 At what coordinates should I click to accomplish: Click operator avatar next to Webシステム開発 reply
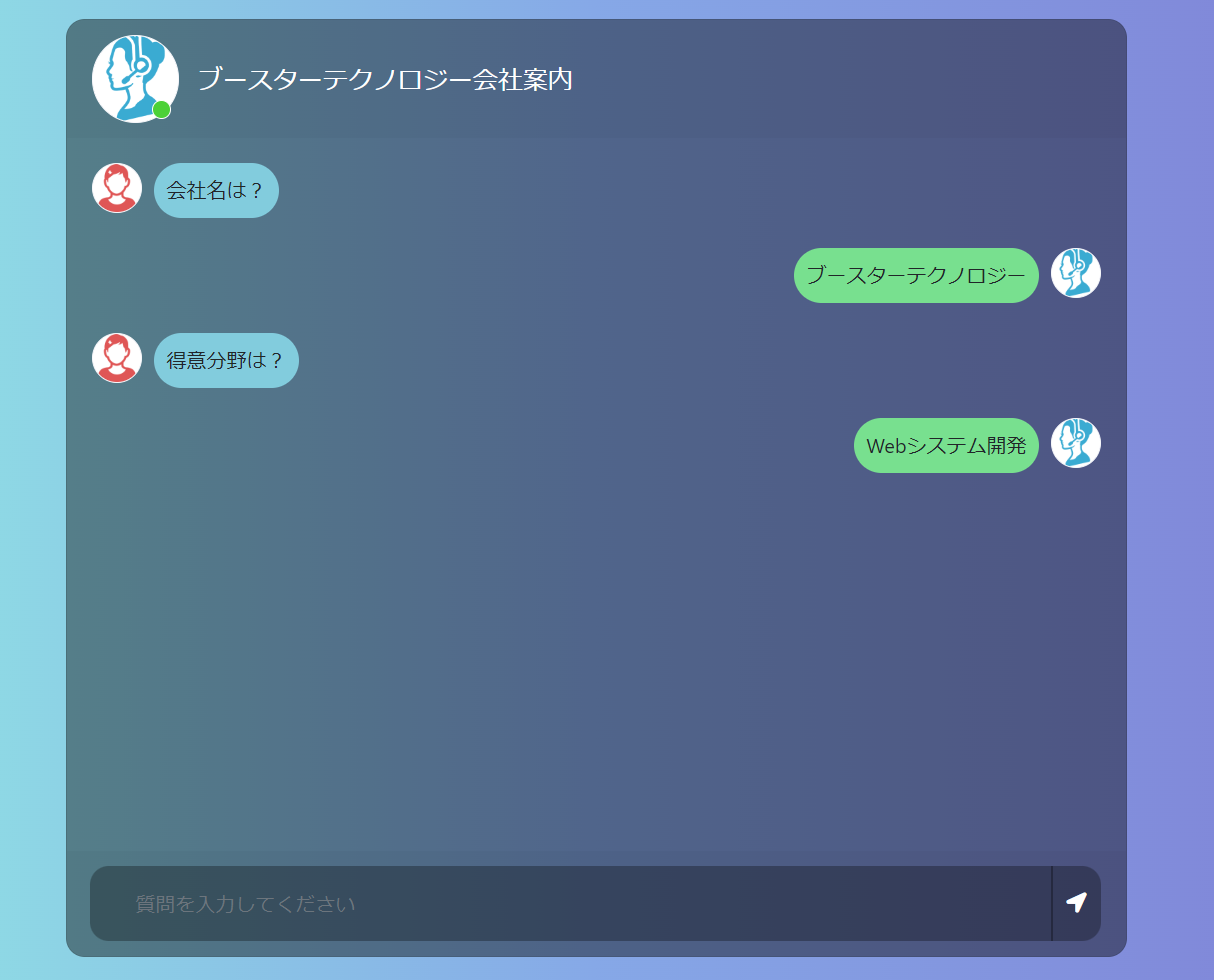[x=1076, y=443]
